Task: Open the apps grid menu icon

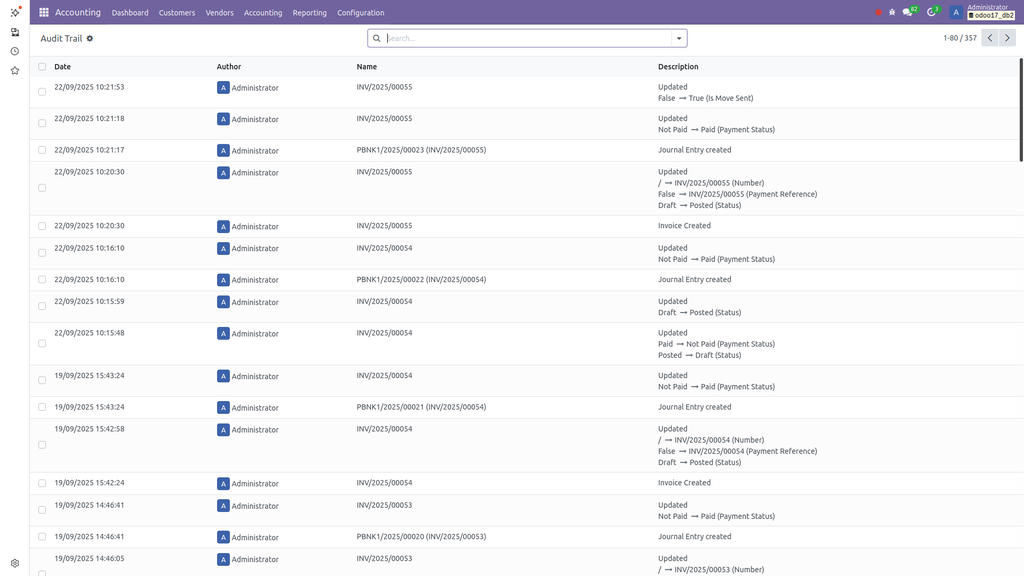Action: [x=44, y=13]
